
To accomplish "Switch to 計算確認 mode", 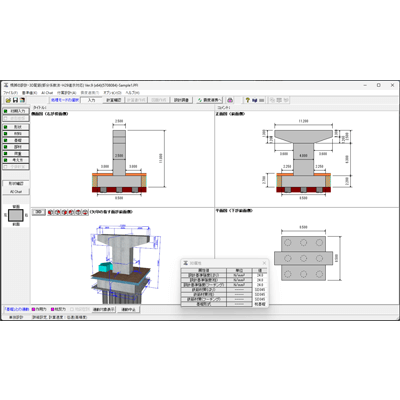I will [114, 100].
